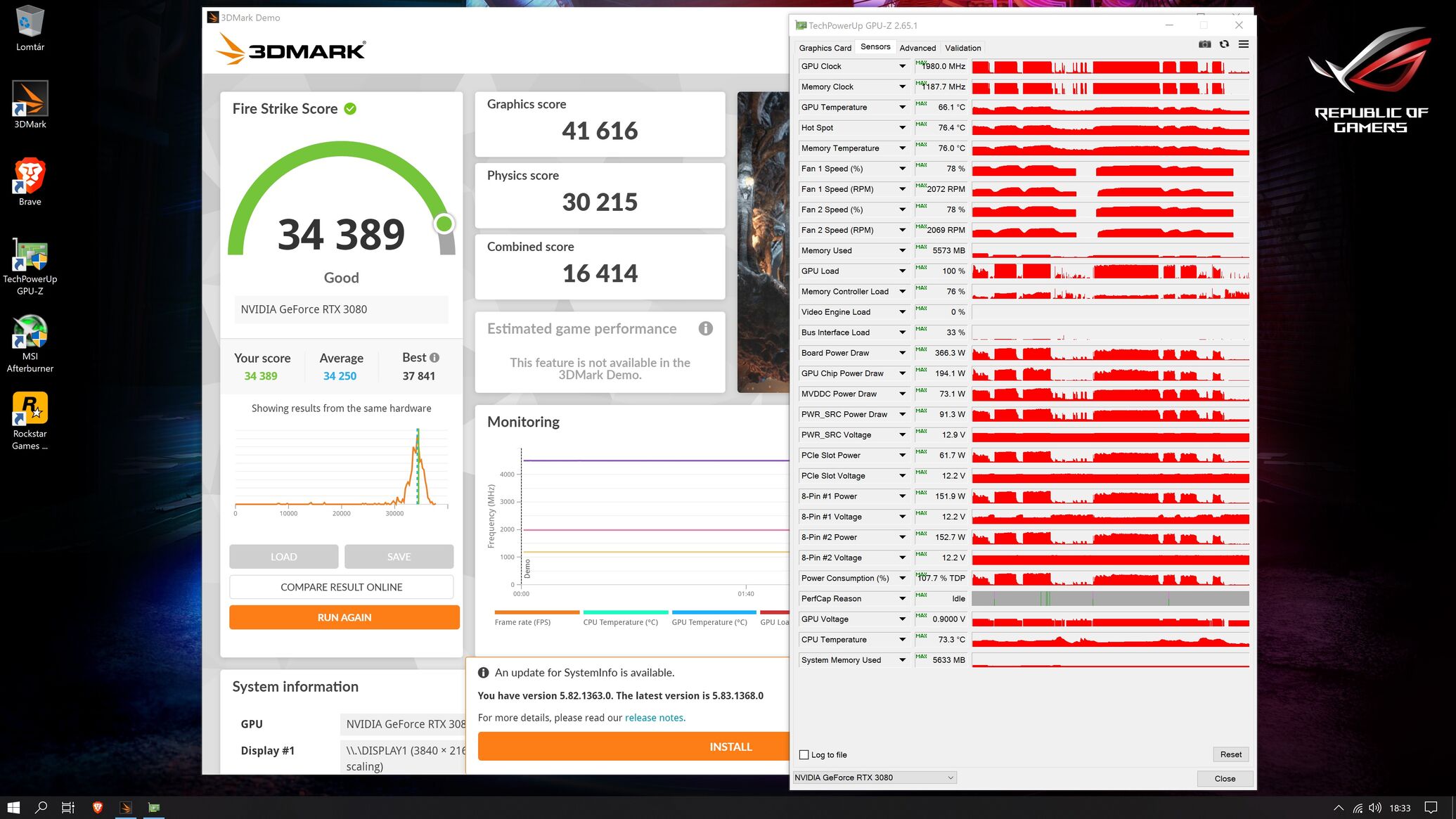Click INSTALL for SystemInfo update
1456x819 pixels.
pos(633,747)
